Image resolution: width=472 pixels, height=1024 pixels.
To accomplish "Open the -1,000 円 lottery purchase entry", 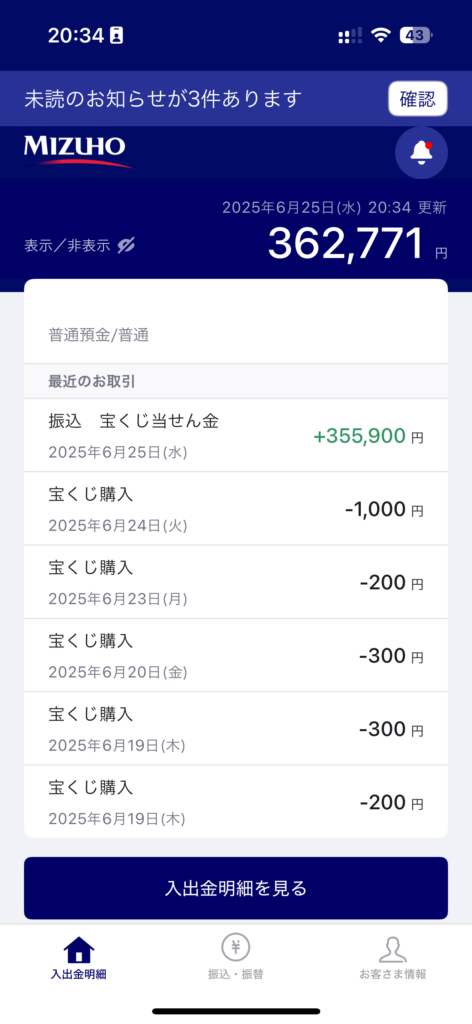I will point(236,509).
